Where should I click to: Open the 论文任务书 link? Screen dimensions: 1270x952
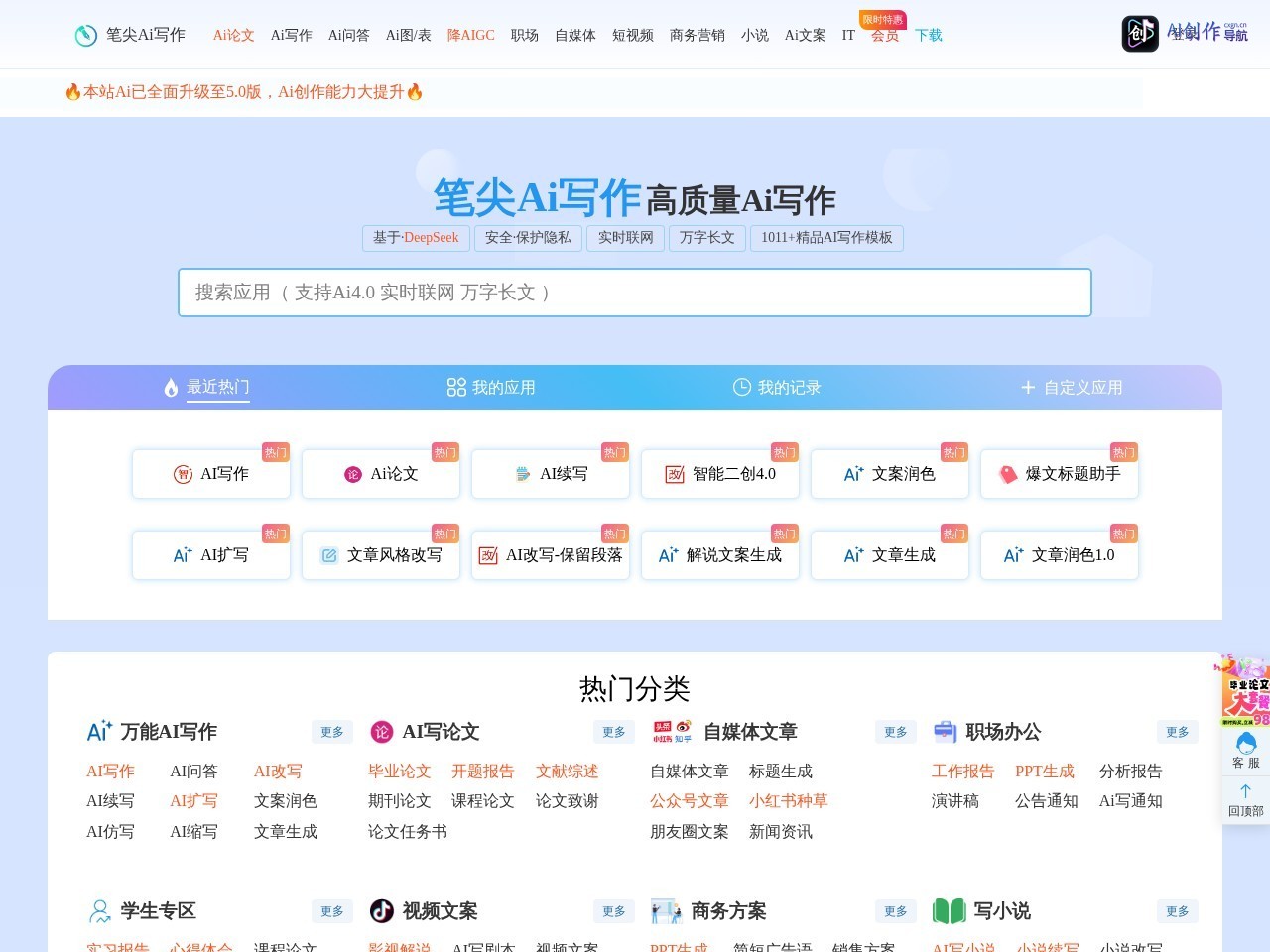(x=408, y=832)
